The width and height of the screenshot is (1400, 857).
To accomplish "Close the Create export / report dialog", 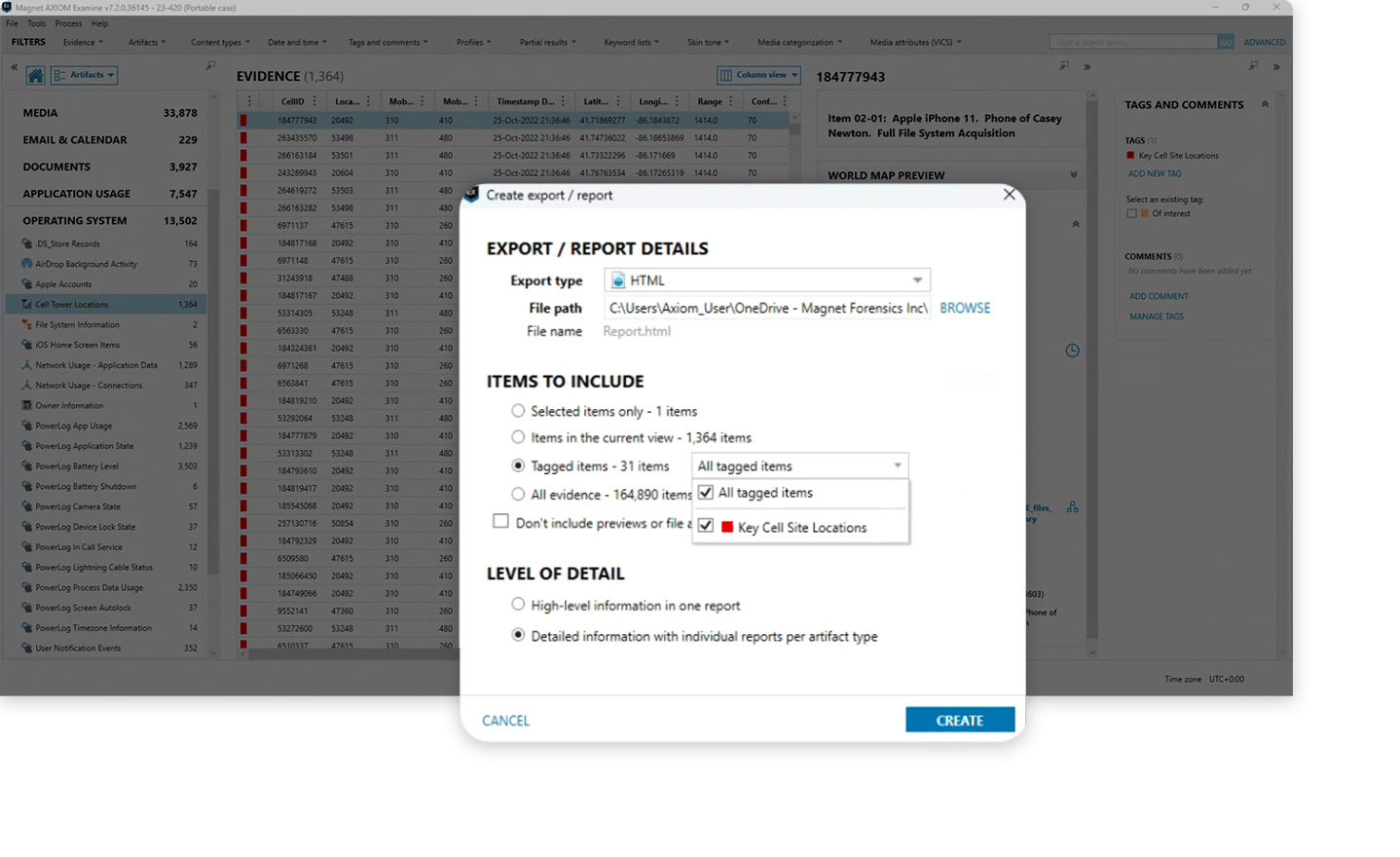I will click(1010, 195).
